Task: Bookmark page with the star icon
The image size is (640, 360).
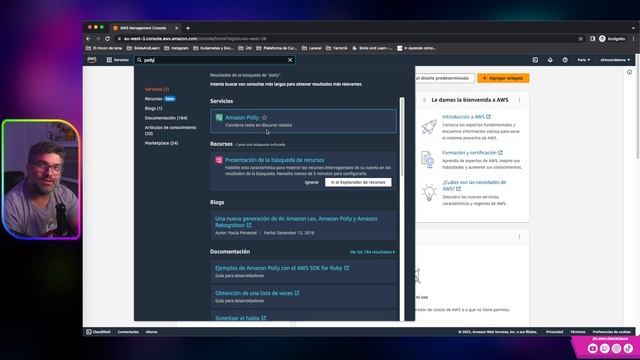Action: 580,39
